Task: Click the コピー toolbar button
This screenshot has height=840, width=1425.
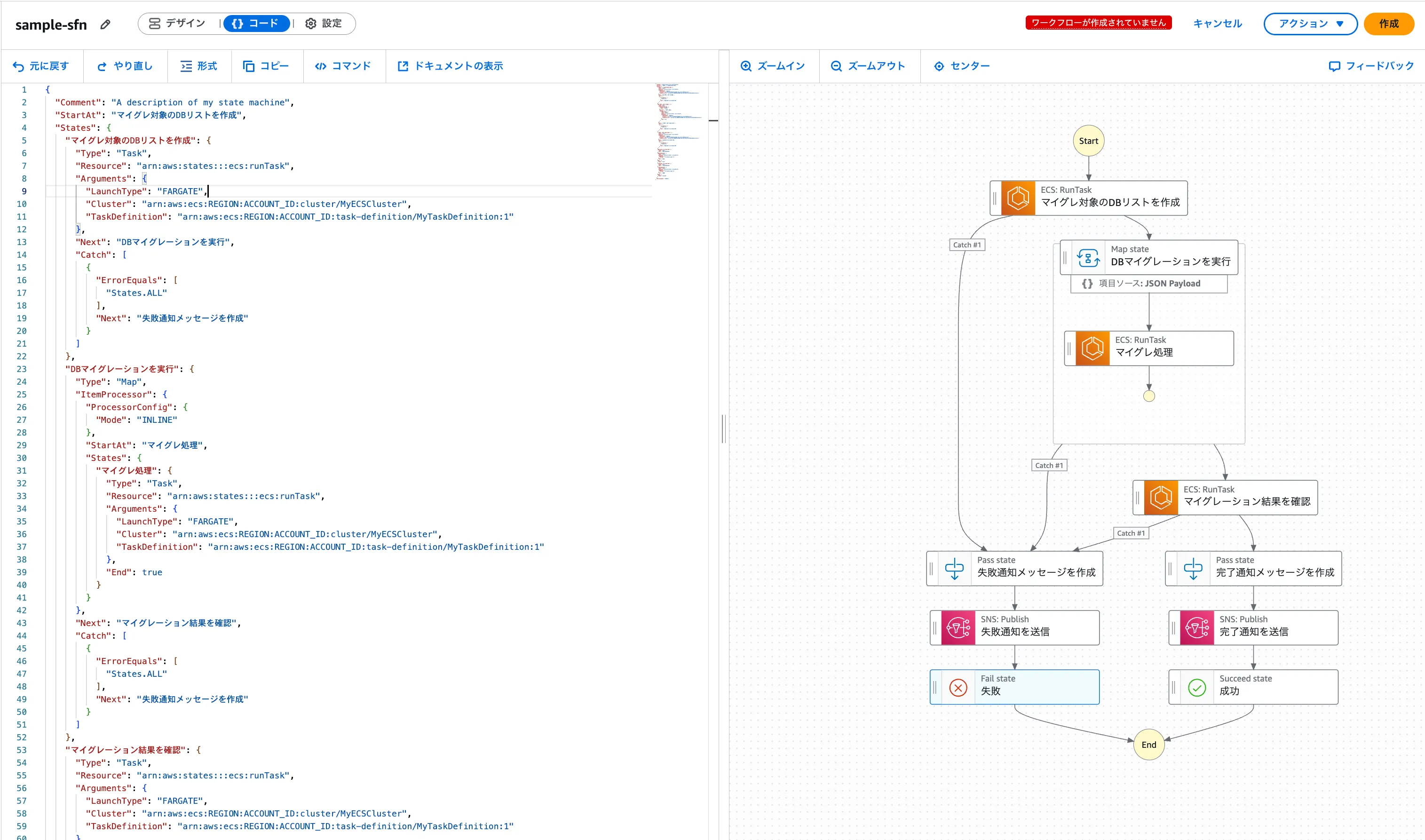Action: 265,66
